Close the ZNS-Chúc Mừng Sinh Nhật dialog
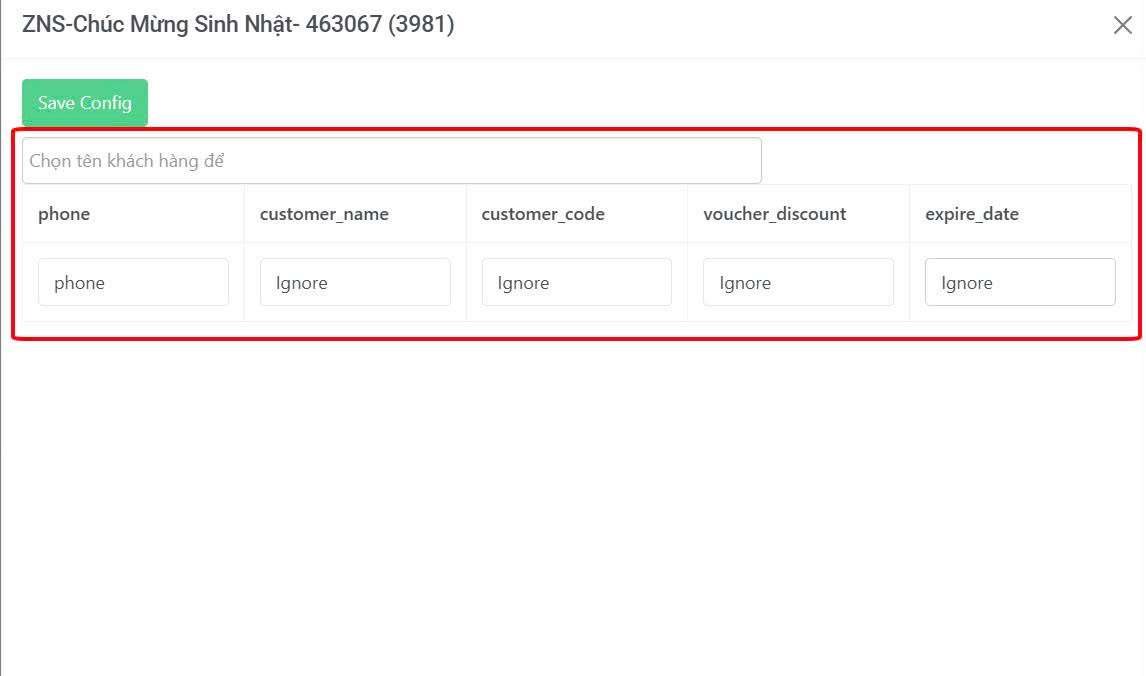Screen dimensions: 1146x676 coord(1123,25)
